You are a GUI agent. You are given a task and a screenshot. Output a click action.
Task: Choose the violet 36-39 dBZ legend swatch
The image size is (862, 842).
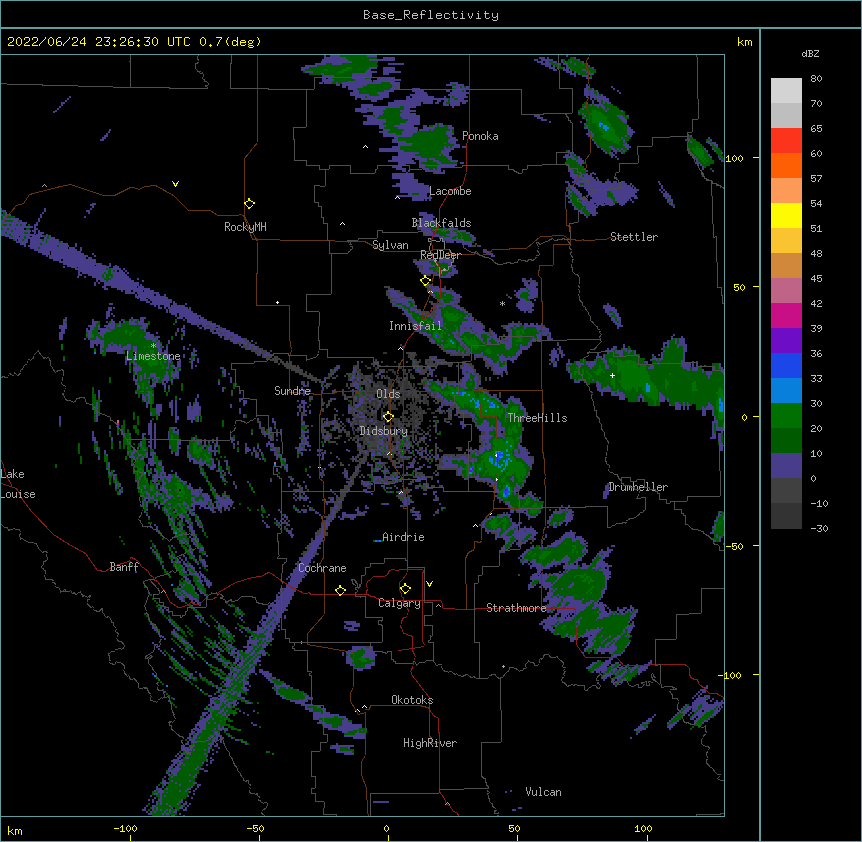point(786,341)
